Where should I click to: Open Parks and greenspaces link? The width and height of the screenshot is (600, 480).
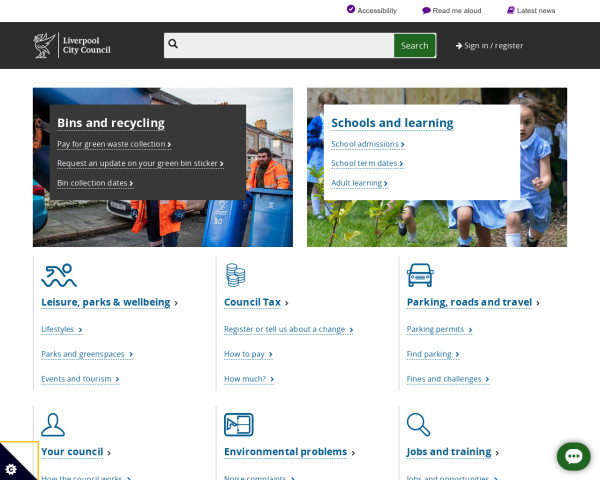pos(87,354)
